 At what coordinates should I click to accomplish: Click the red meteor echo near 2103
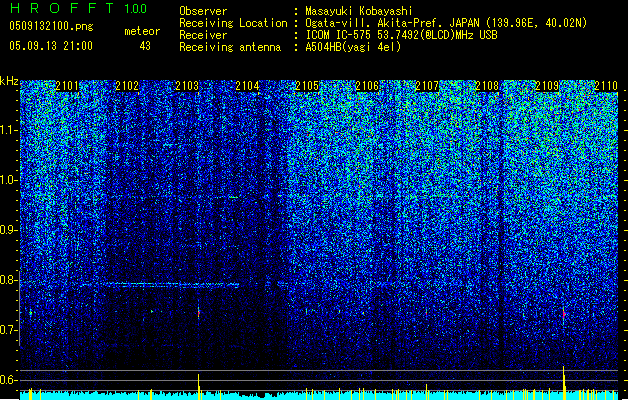pyautogui.click(x=198, y=313)
